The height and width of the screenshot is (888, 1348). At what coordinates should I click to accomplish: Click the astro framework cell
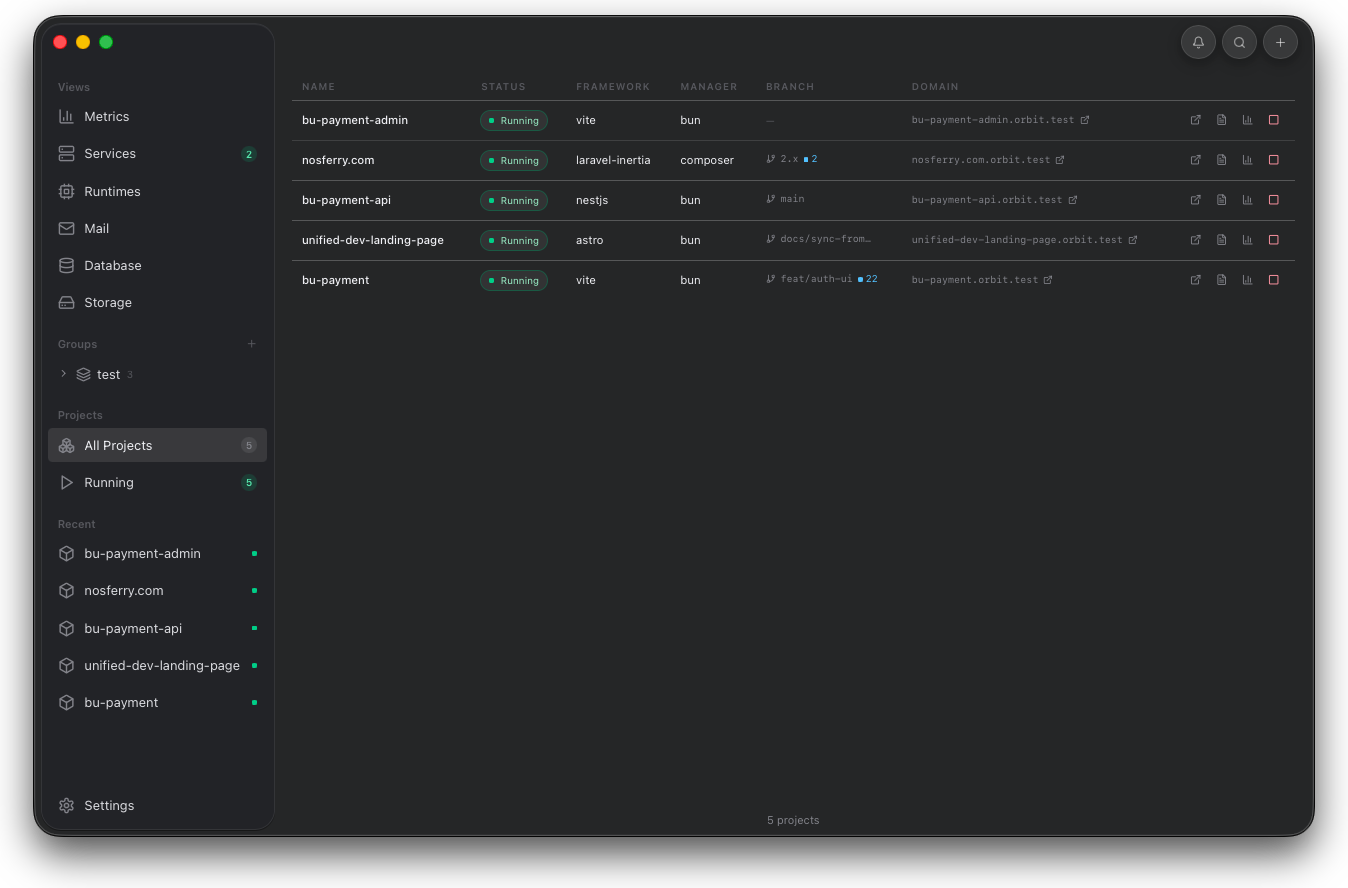(590, 240)
